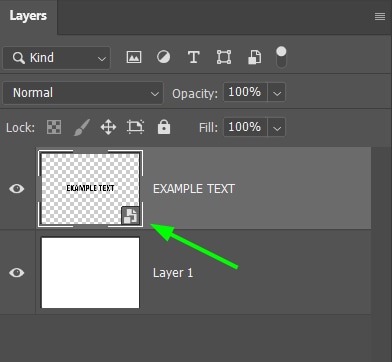Image resolution: width=392 pixels, height=362 pixels.
Task: Prevent artboard auto-nesting lock icon
Action: 135,127
